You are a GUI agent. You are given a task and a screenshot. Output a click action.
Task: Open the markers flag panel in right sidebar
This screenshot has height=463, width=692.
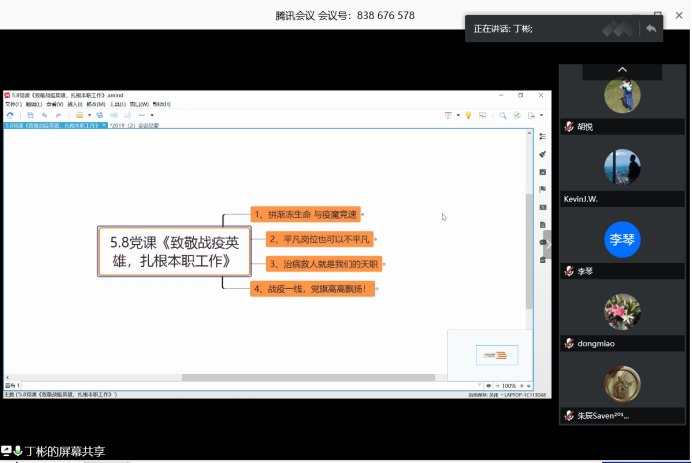(542, 189)
